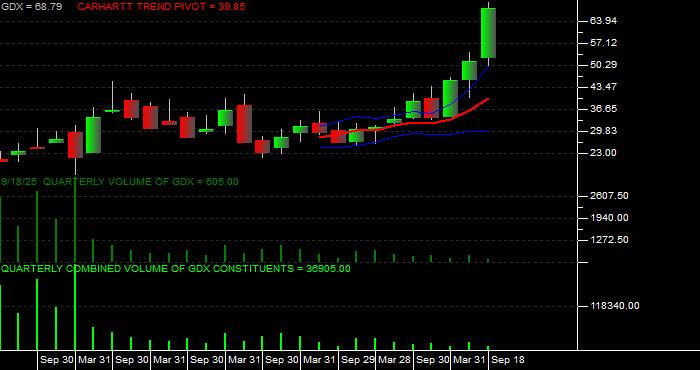Click the GDX = 68.79 price label
700x370 pixels.
(31, 7)
